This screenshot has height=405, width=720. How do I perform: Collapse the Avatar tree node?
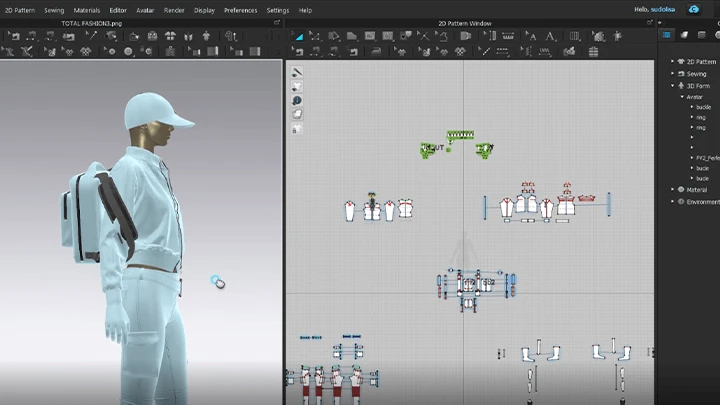tap(682, 97)
